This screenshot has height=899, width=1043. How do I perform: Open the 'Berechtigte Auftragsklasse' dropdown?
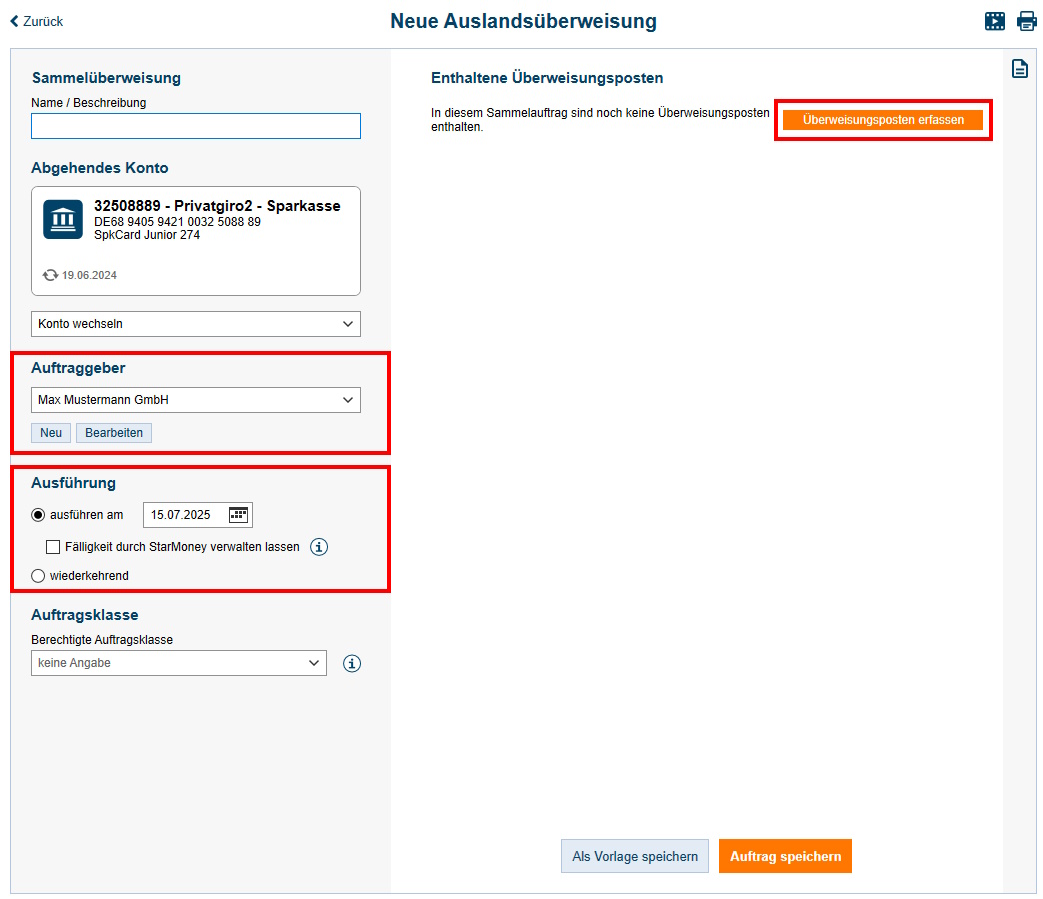click(179, 663)
